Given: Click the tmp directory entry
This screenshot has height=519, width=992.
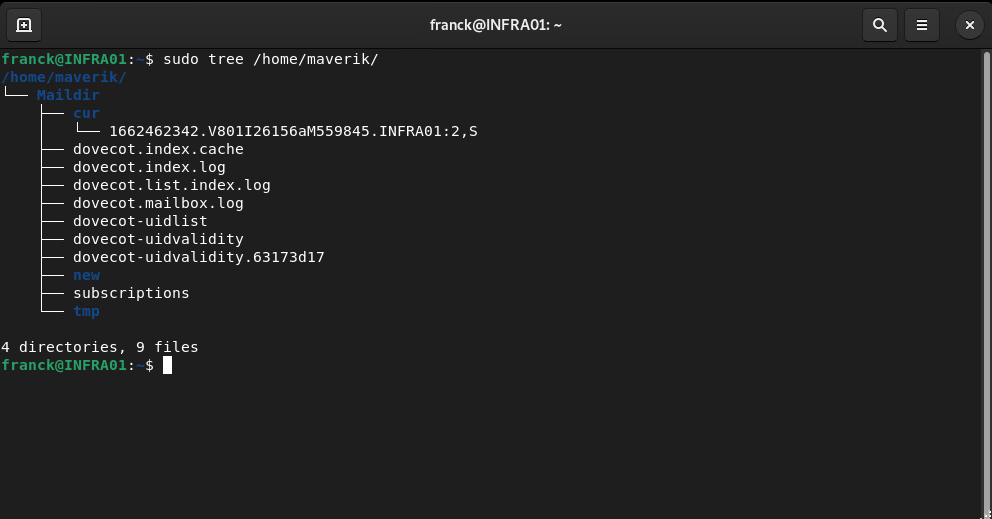Looking at the screenshot, I should tap(86, 311).
